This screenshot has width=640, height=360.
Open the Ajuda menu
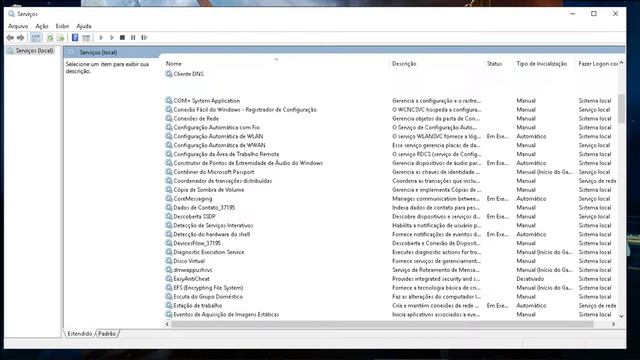[84, 26]
